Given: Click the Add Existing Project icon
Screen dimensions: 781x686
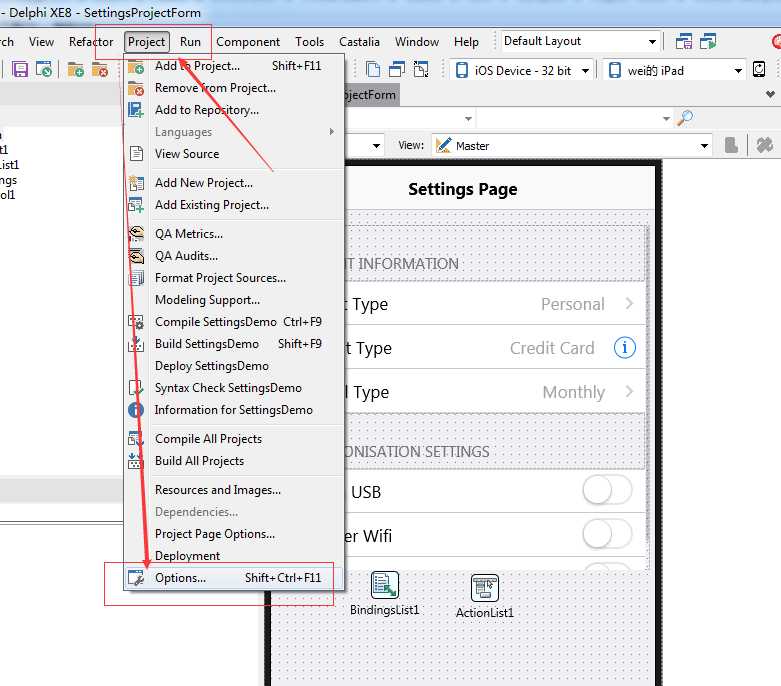Looking at the screenshot, I should click(x=136, y=205).
